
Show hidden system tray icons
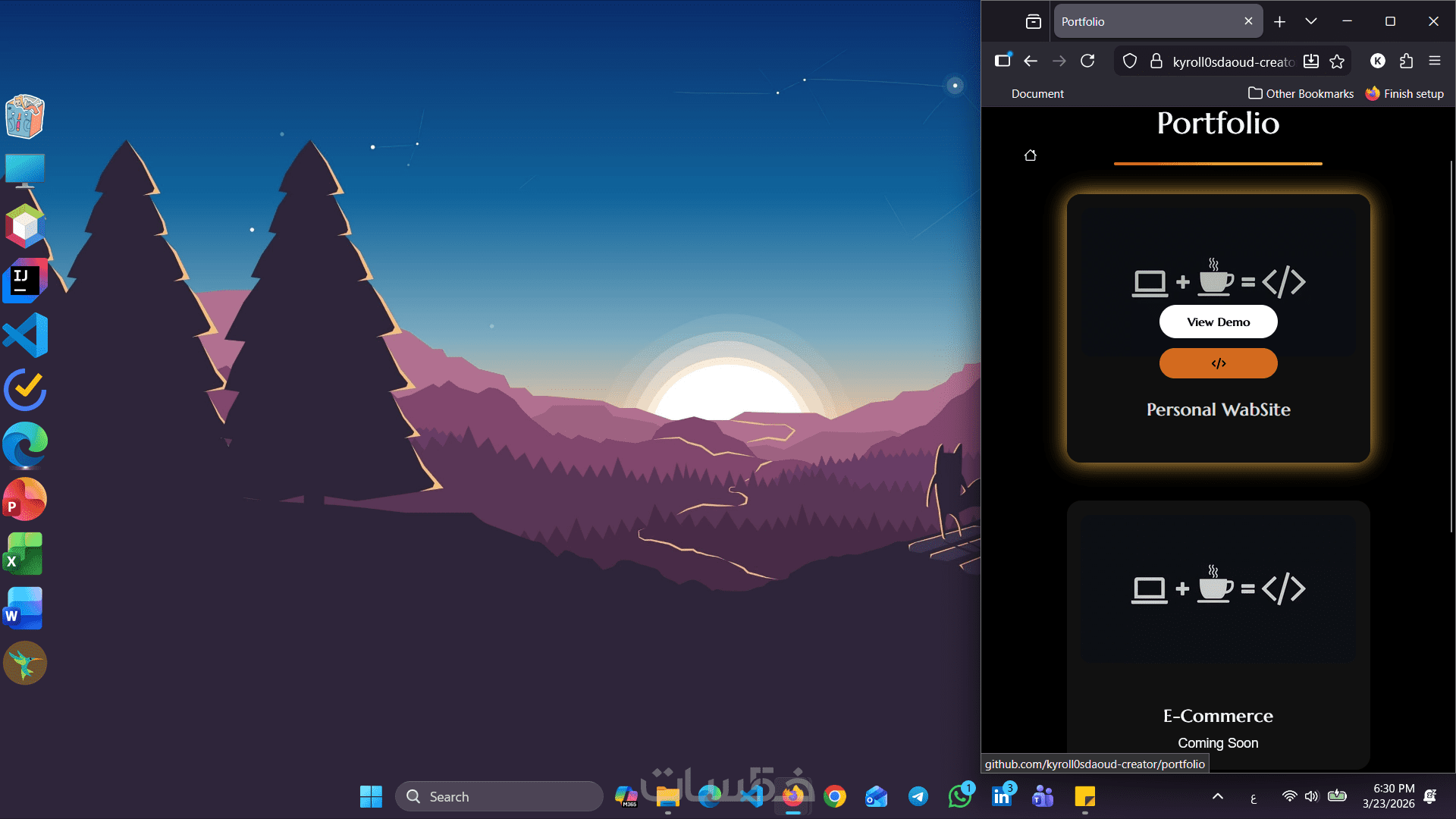point(1218,796)
